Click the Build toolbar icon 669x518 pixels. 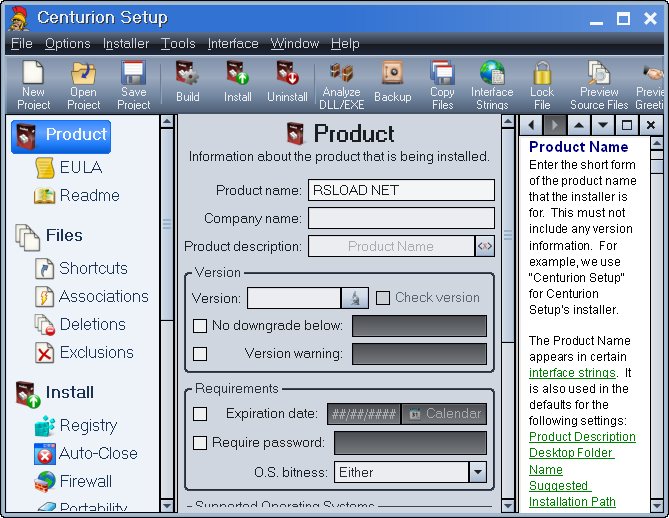click(x=188, y=81)
